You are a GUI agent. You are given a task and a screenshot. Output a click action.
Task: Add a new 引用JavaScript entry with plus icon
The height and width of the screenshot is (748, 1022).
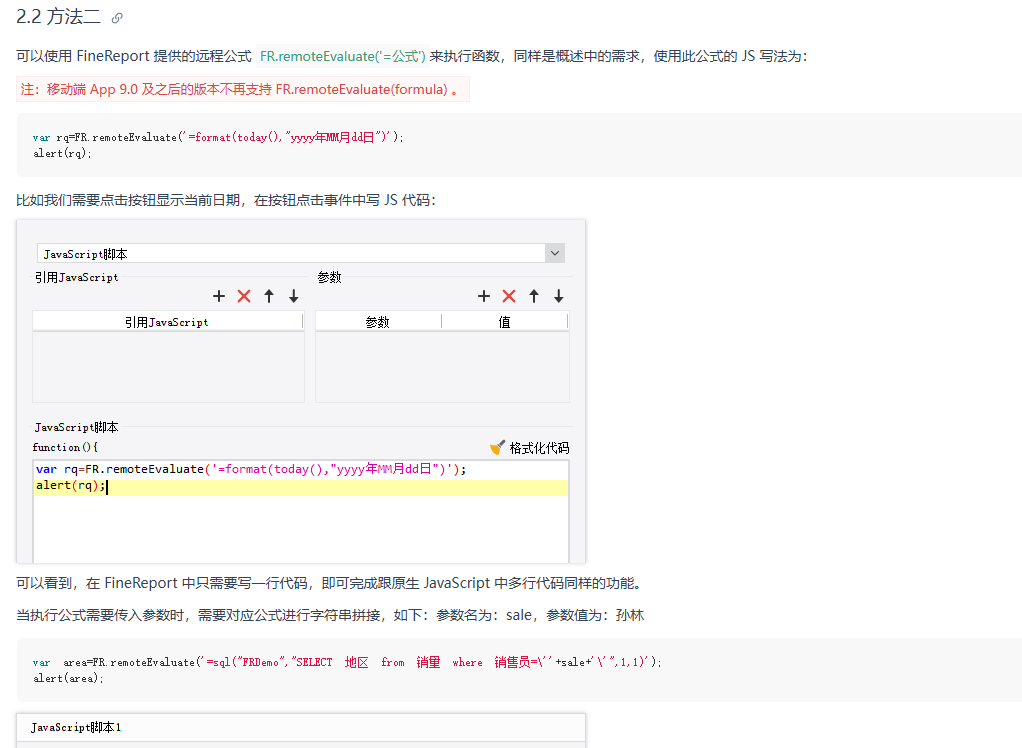[x=219, y=296]
